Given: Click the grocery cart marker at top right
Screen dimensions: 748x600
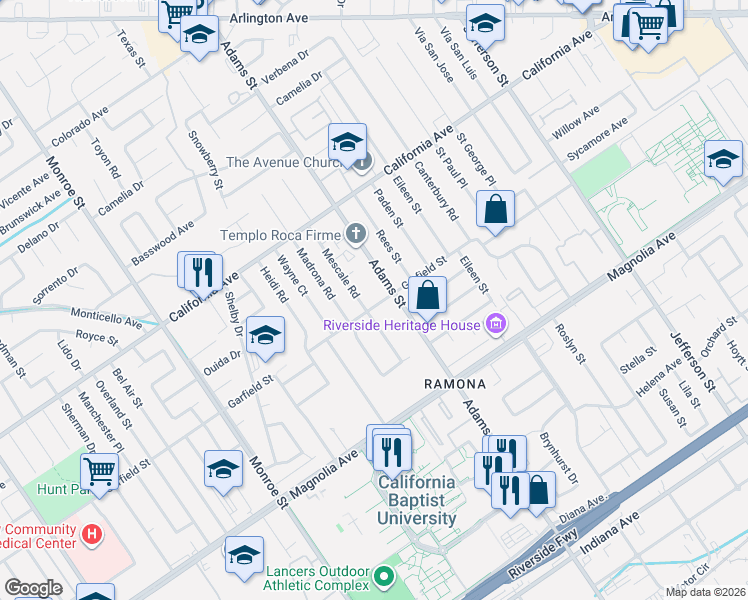Looking at the screenshot, I should click(x=648, y=26).
